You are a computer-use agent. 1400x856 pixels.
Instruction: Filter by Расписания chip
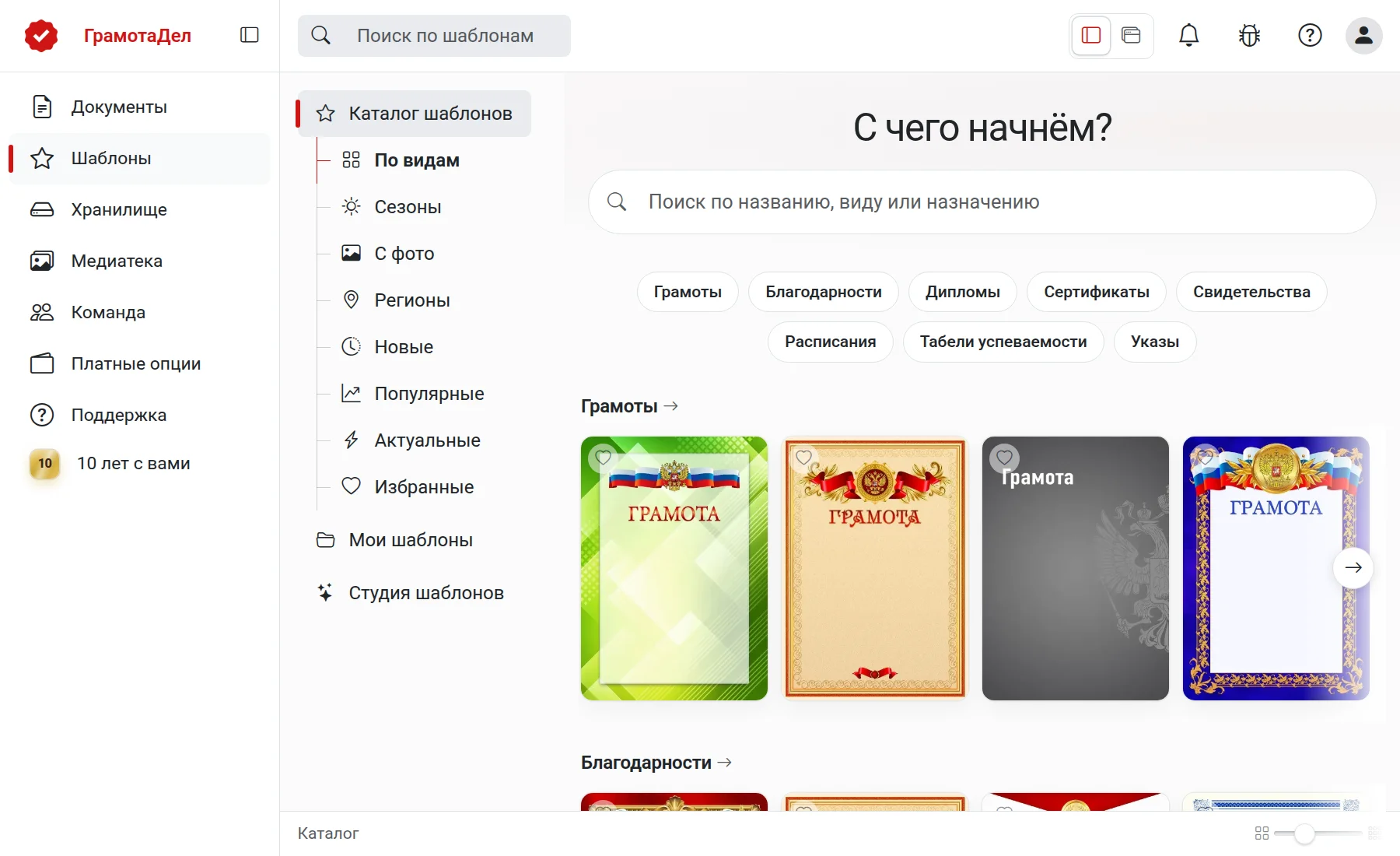tap(830, 342)
